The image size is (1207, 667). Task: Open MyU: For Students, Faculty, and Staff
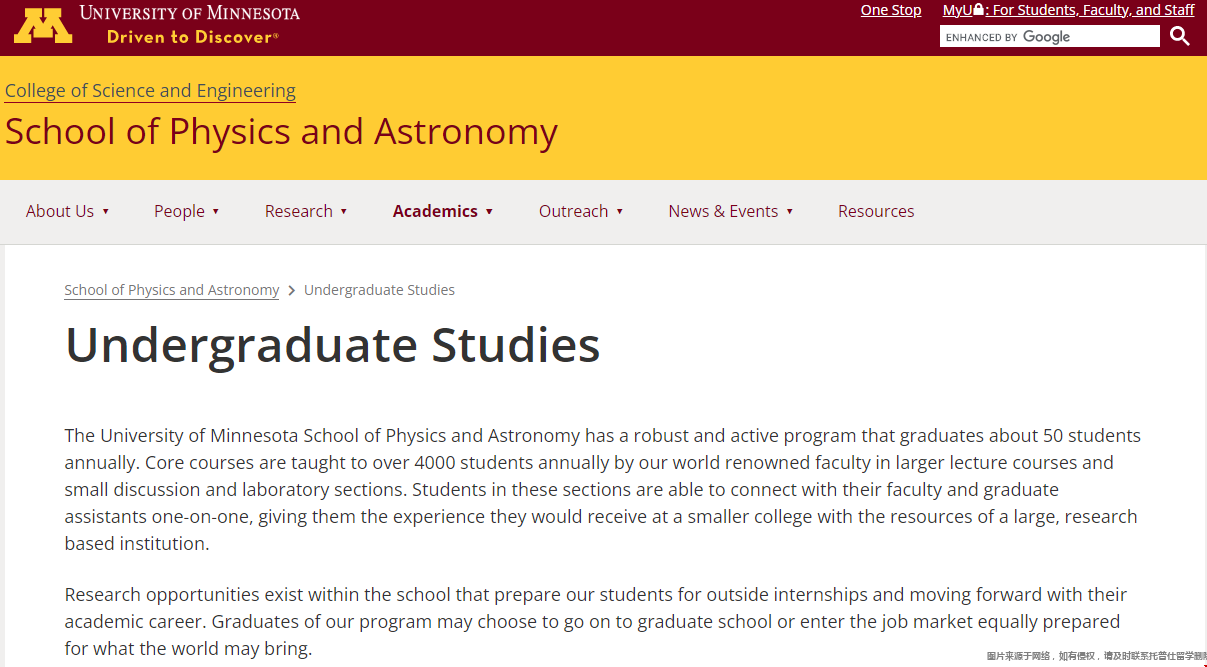click(x=1068, y=10)
